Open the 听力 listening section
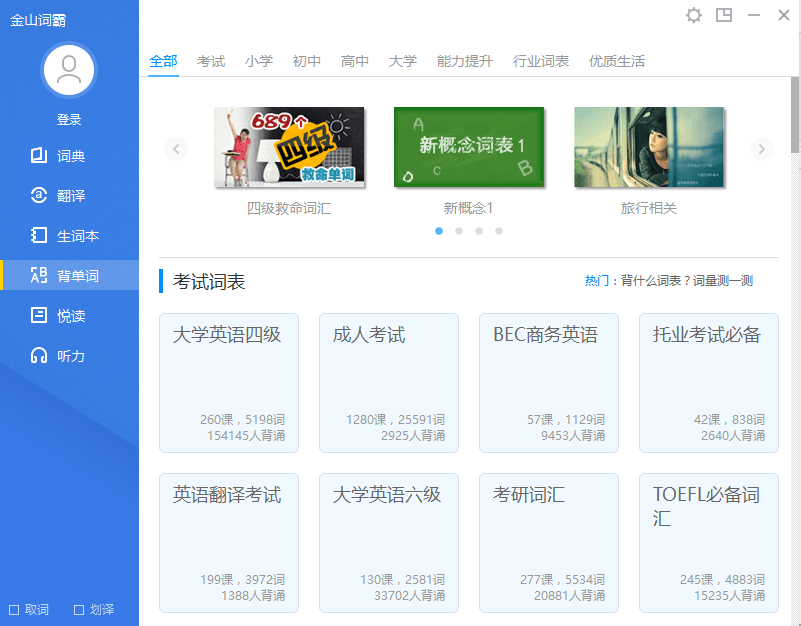This screenshot has height=626, width=801. 69,356
